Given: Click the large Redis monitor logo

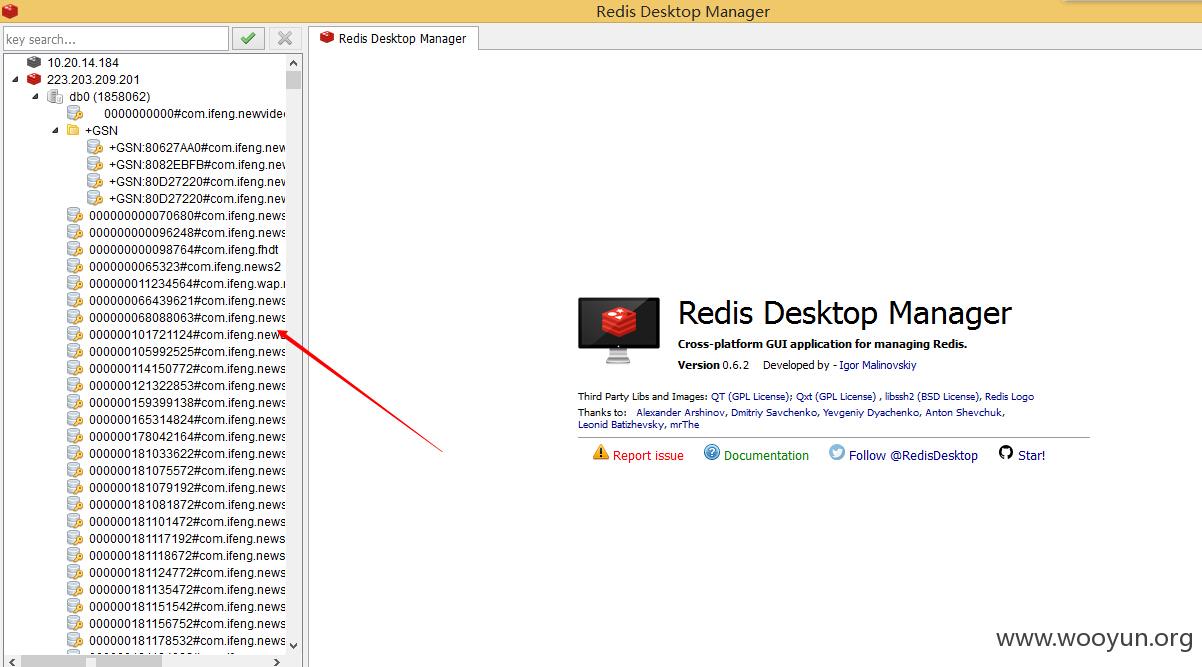Looking at the screenshot, I should [x=619, y=330].
